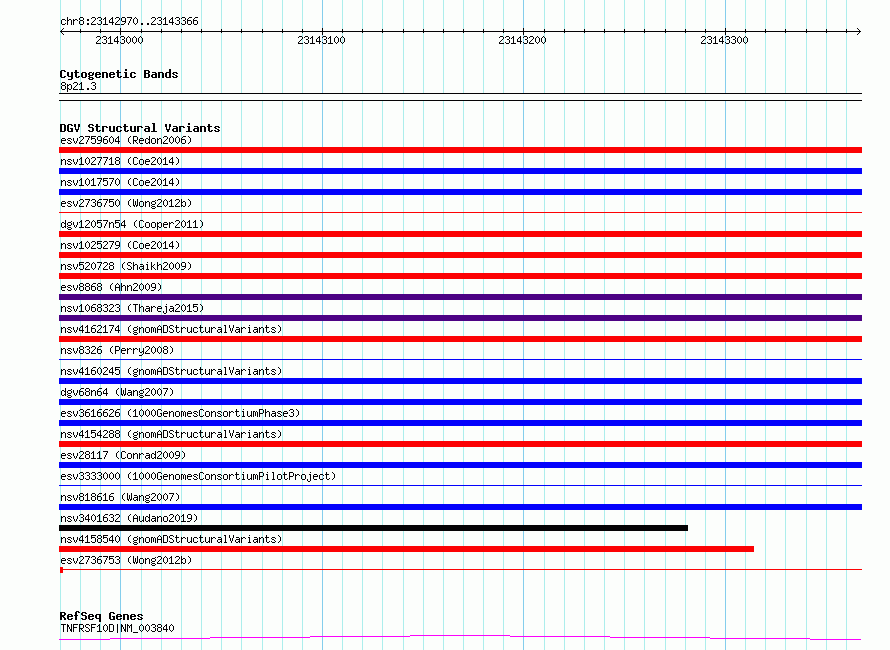
Task: Open the esv3333000 (1000GenomesConsortiumPilotProject) label
Action: coord(198,476)
